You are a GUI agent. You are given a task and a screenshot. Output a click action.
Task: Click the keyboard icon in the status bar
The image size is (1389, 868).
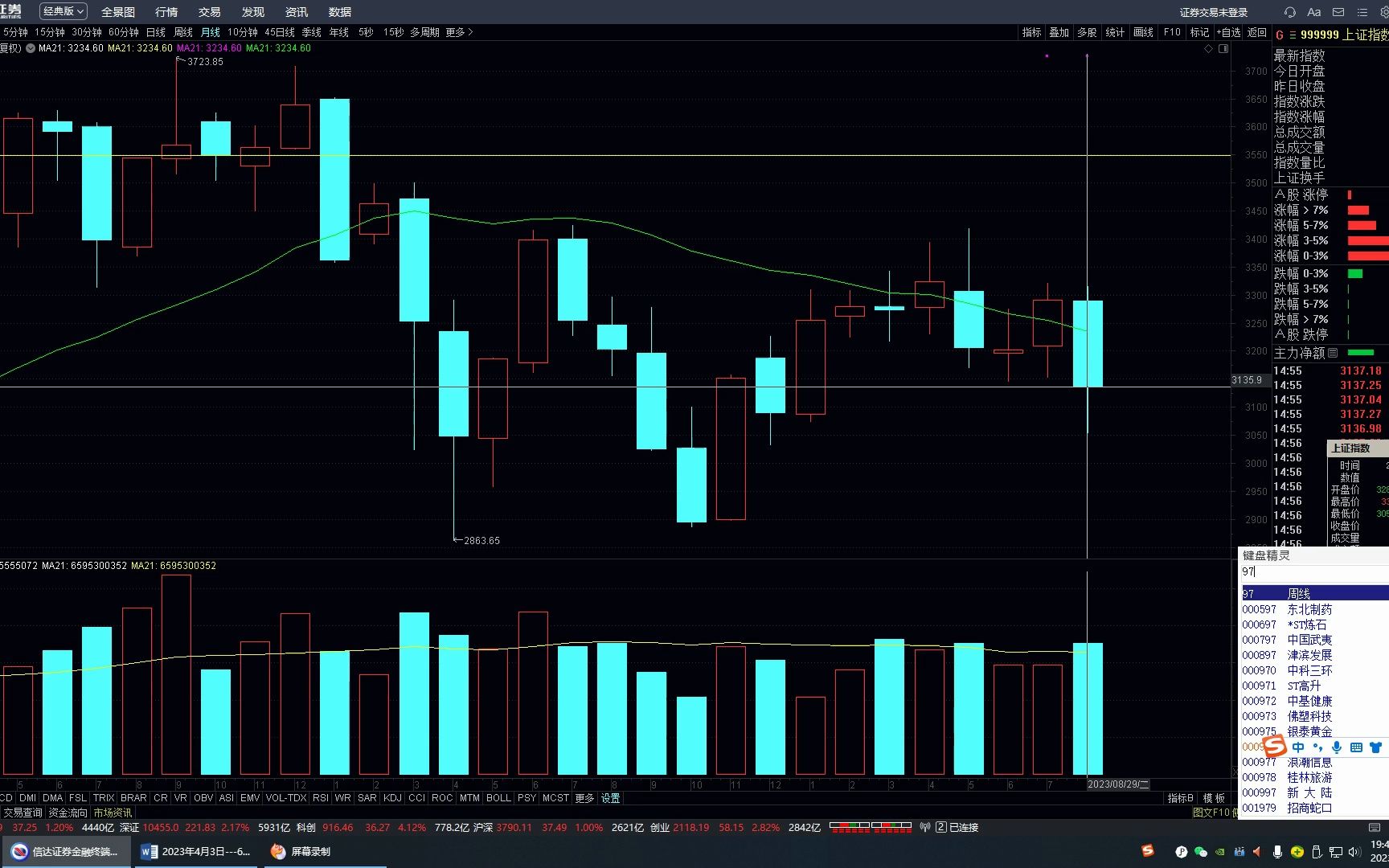coord(1375,827)
